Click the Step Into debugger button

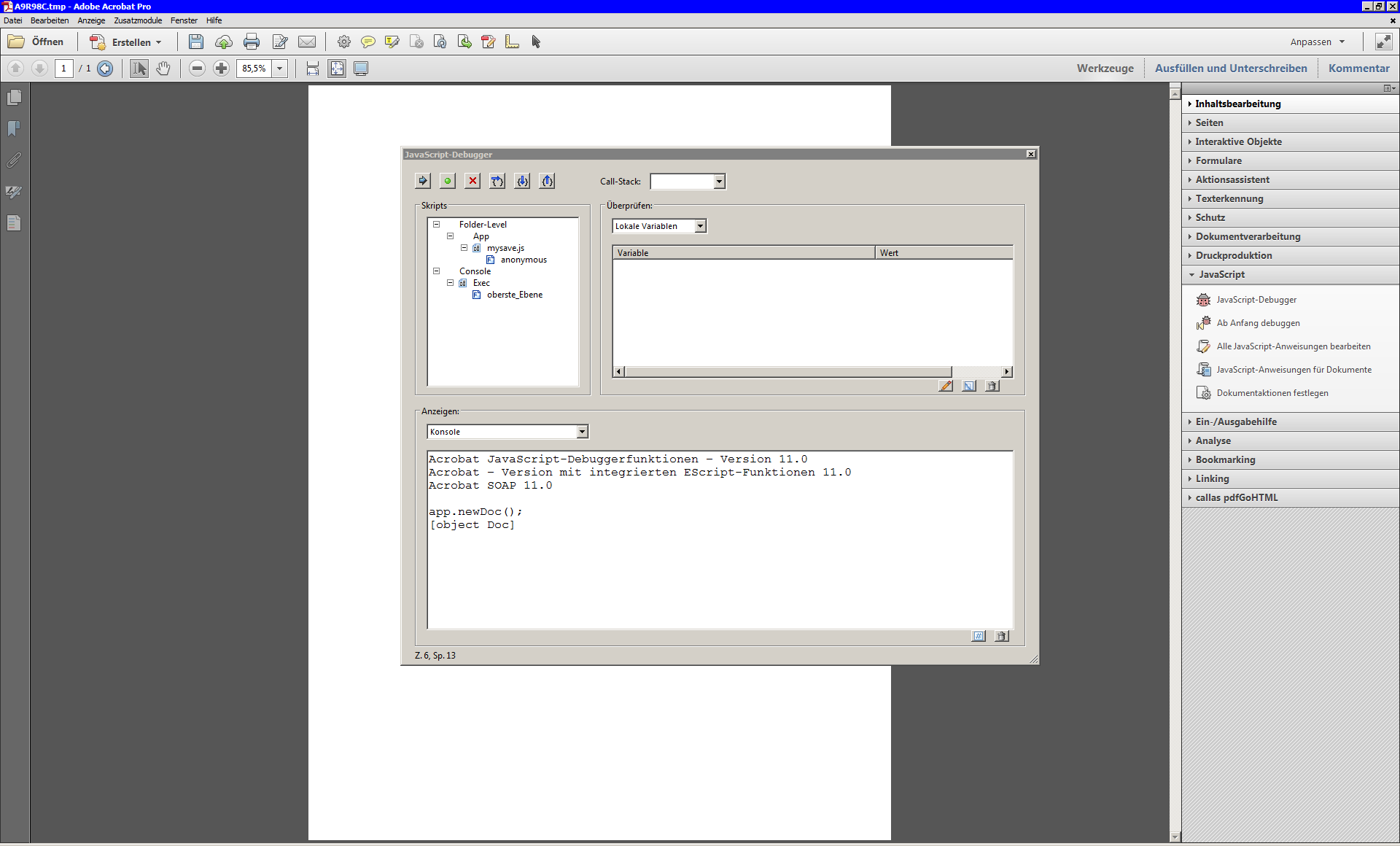(522, 181)
